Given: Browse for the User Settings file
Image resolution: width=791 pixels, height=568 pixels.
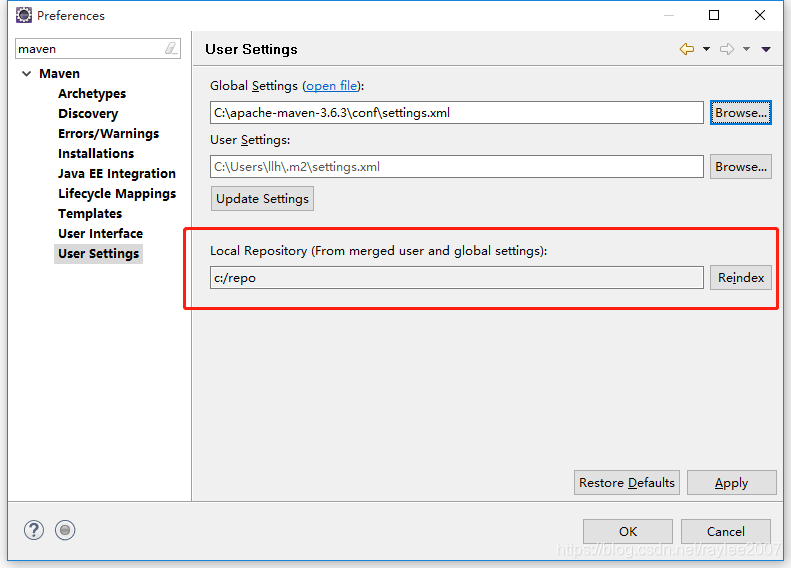Looking at the screenshot, I should (741, 166).
